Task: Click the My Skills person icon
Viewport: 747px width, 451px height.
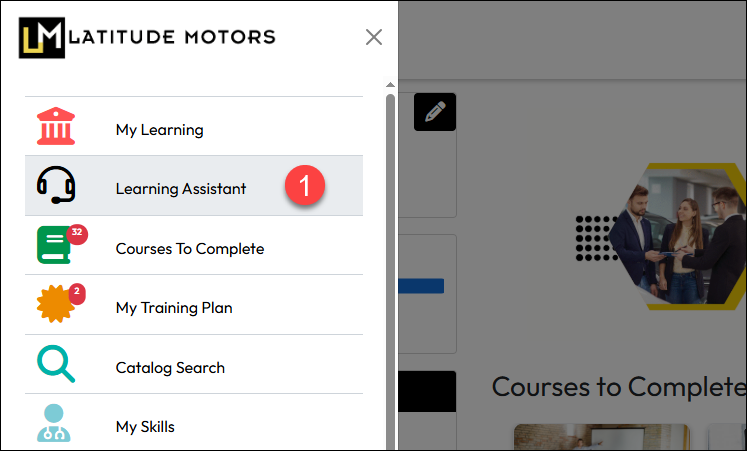Action: pyautogui.click(x=54, y=423)
